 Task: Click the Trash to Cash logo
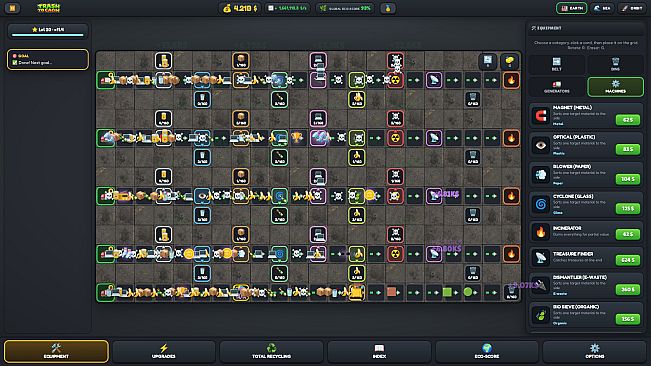pos(49,8)
